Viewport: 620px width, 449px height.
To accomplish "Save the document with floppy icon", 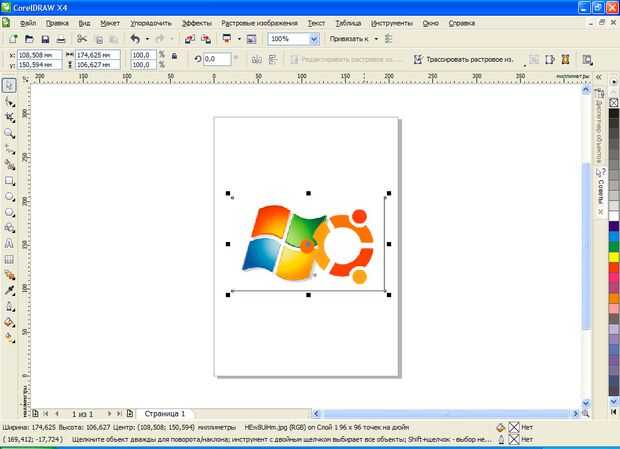I will (45, 39).
